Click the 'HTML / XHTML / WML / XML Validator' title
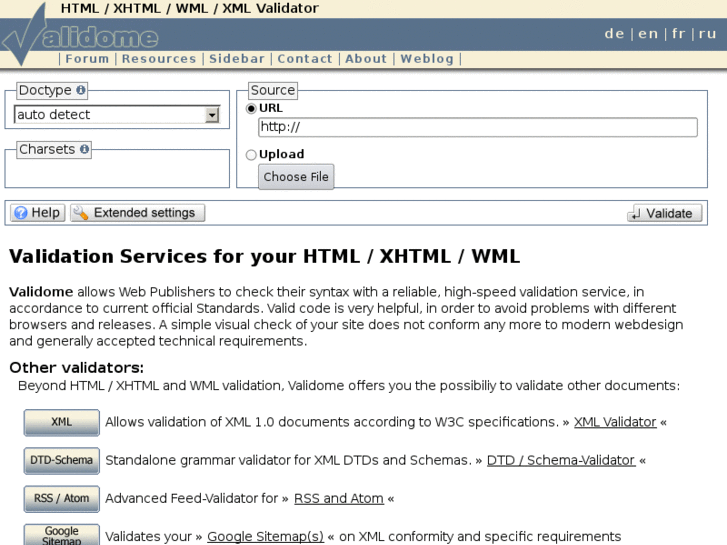This screenshot has width=727, height=545. pyautogui.click(x=190, y=8)
